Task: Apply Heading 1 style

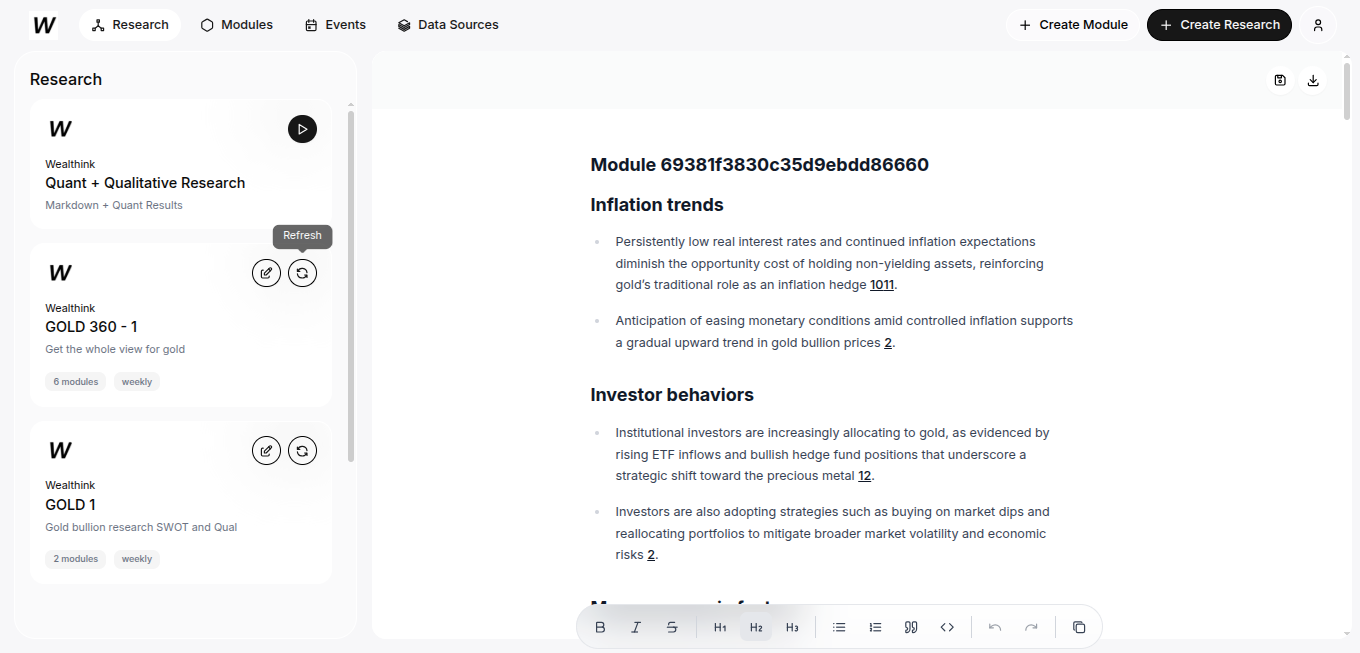Action: 720,627
